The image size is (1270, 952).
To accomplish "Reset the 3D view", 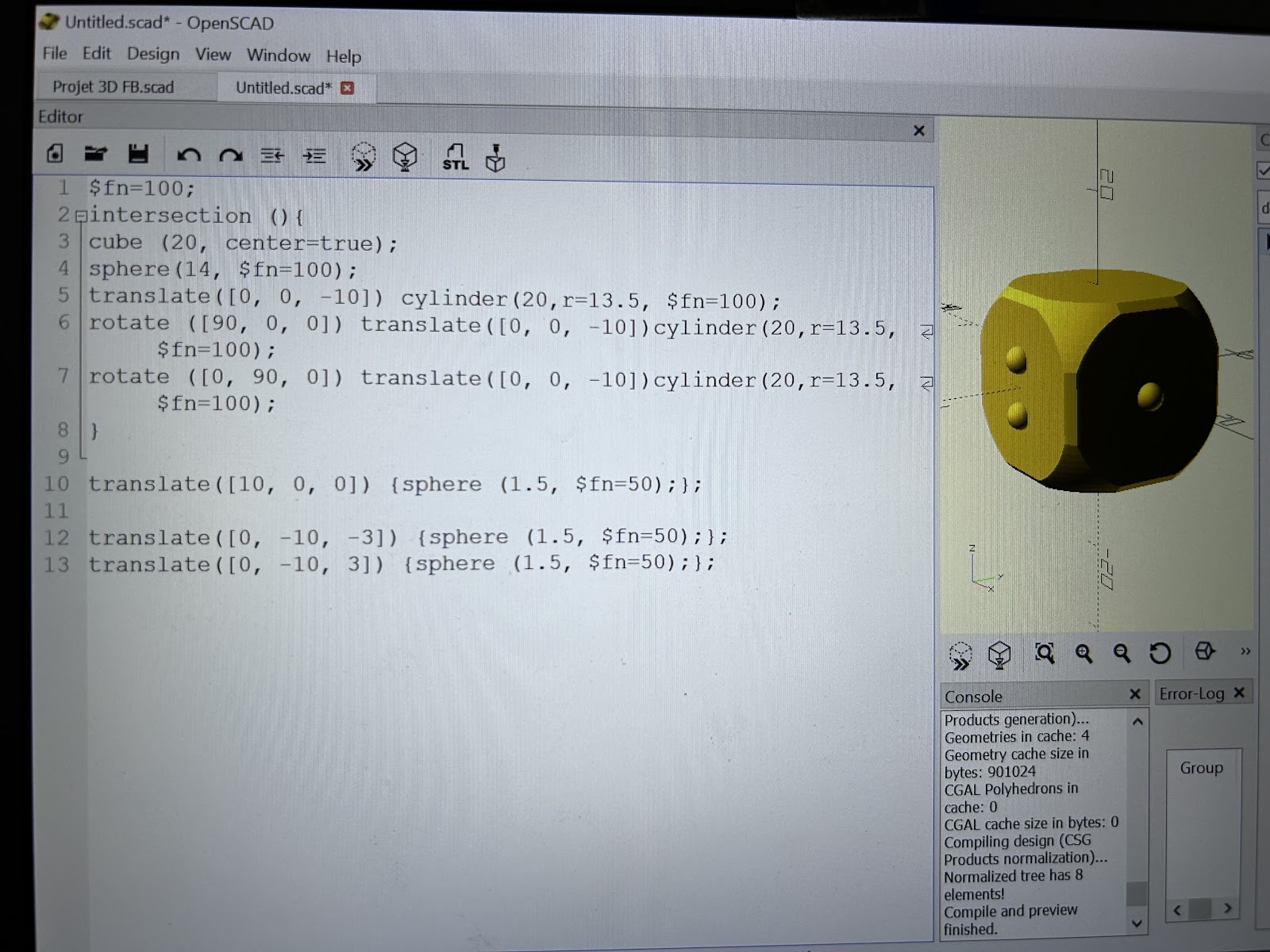I will pos(1160,653).
